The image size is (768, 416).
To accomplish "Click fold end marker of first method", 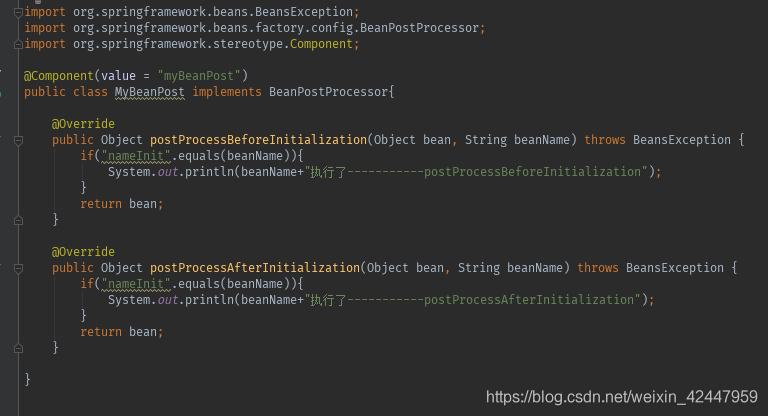I will point(19,219).
